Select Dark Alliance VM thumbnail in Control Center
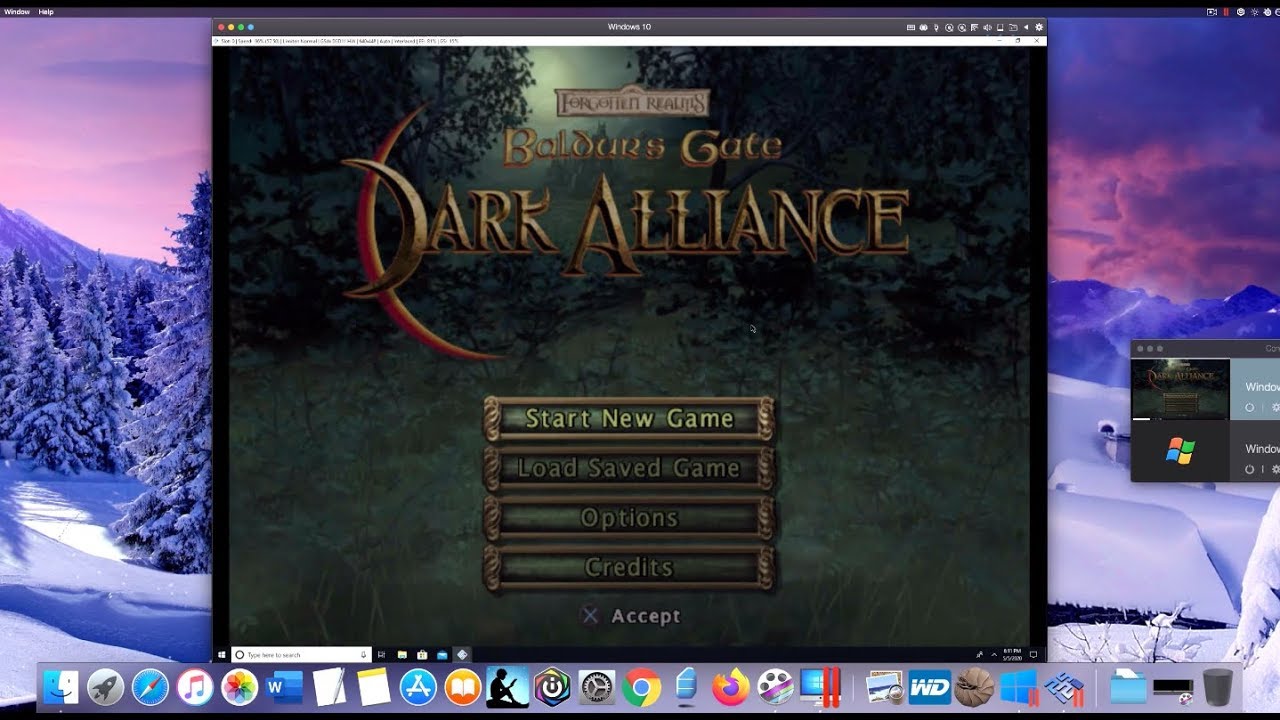The image size is (1280, 720). tap(1180, 390)
